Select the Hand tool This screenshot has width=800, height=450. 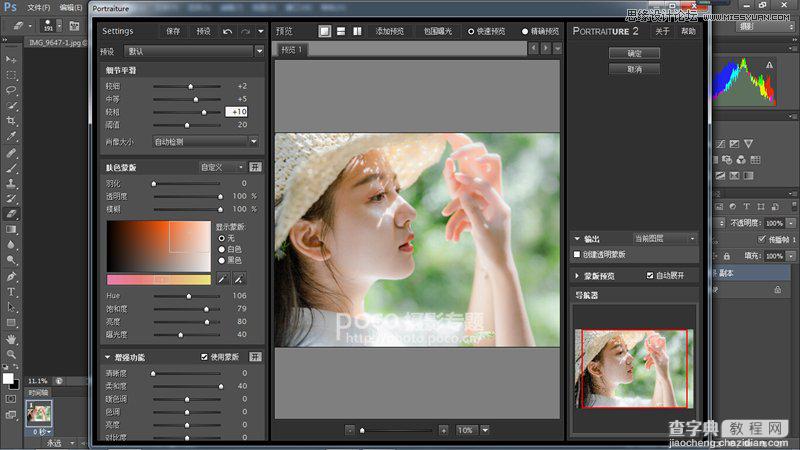[11, 339]
